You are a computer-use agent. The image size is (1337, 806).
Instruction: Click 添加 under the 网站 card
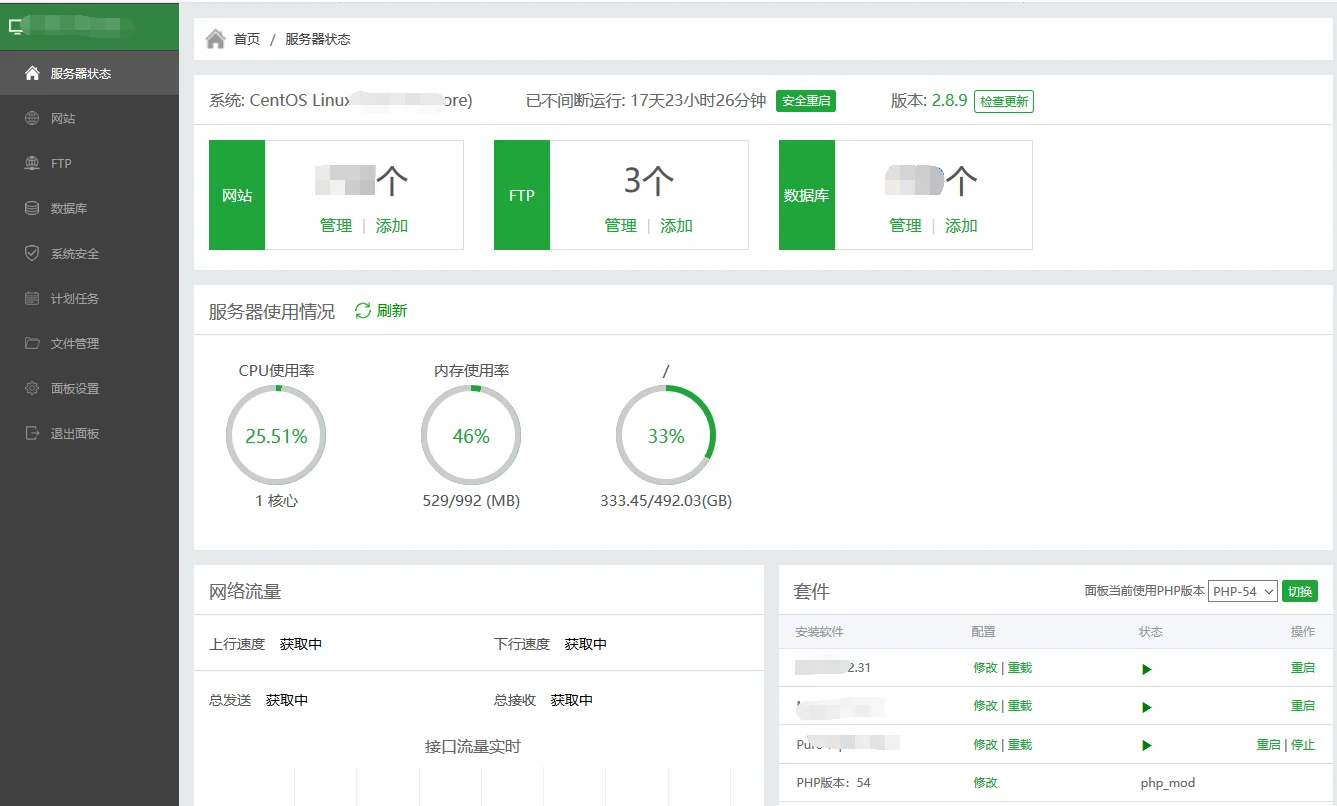pos(392,226)
